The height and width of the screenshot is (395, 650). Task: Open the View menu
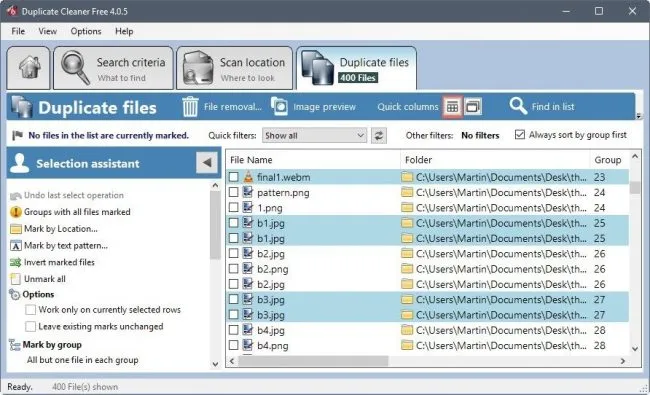pos(47,31)
